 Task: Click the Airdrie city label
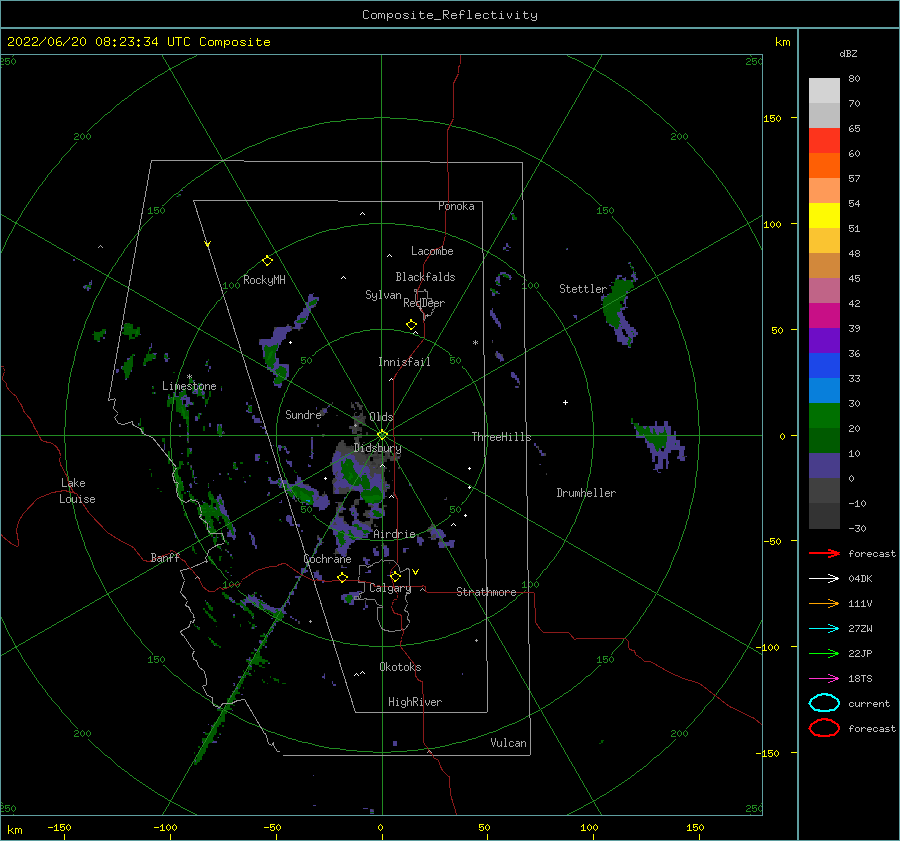pos(394,534)
